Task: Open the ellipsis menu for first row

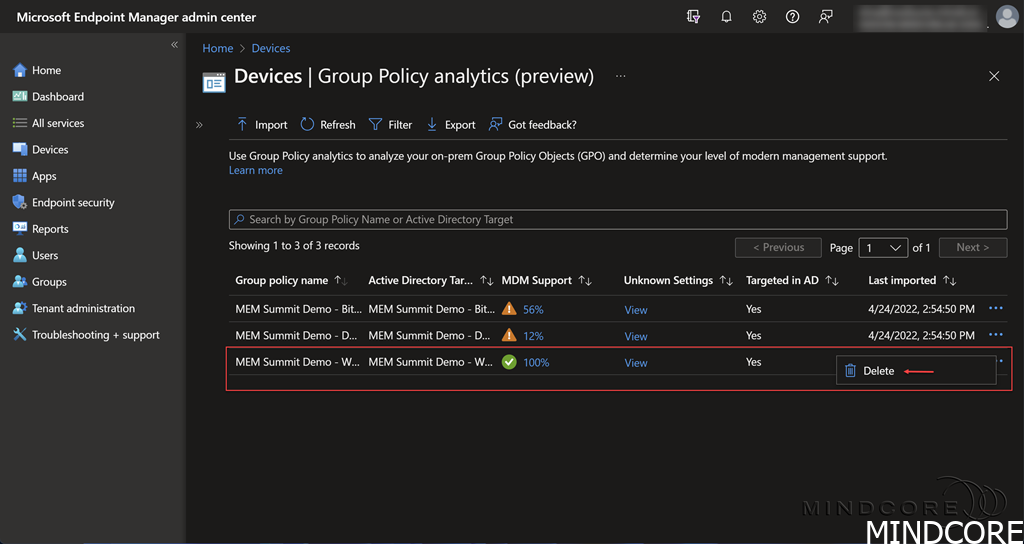Action: click(x=995, y=309)
